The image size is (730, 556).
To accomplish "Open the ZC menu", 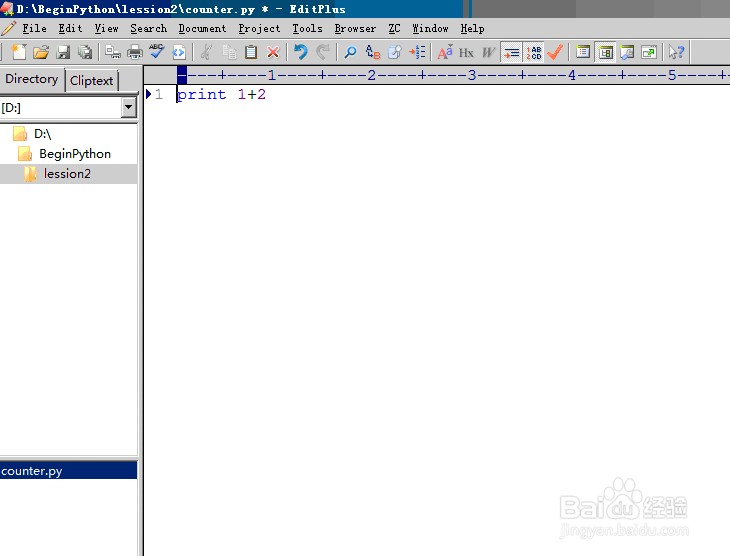I will [x=394, y=28].
